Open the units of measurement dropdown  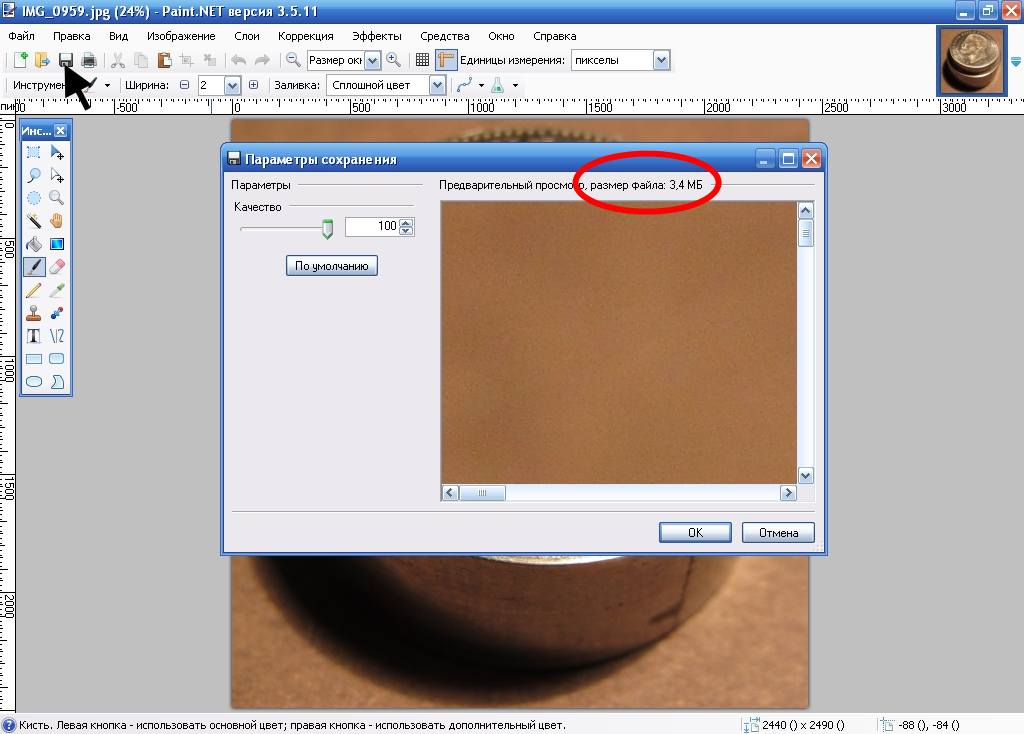(661, 60)
